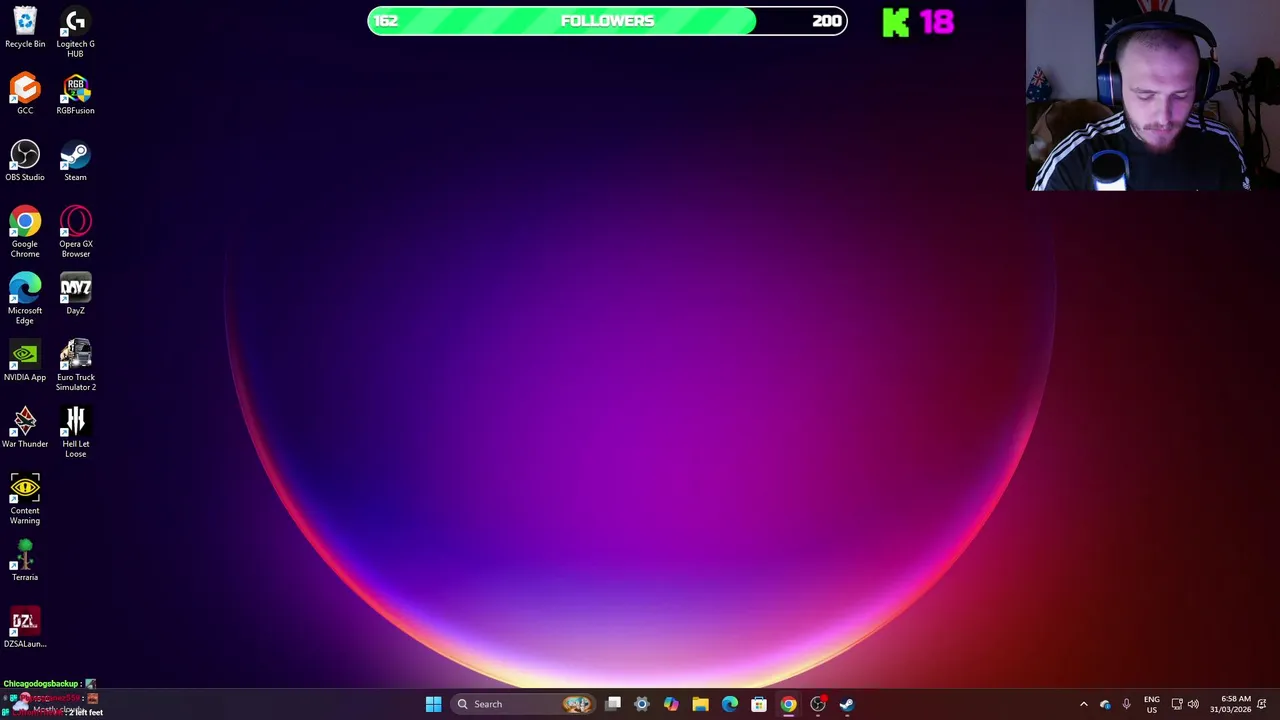
Task: Open Microsoft Store from the taskbar
Action: click(x=759, y=704)
